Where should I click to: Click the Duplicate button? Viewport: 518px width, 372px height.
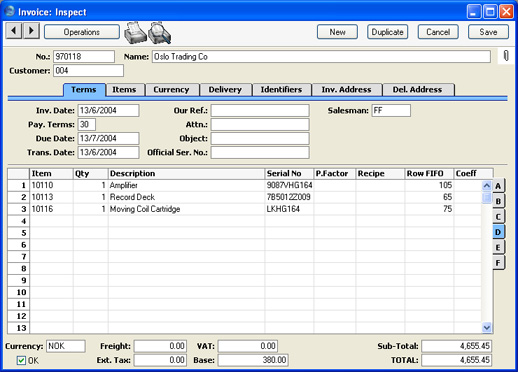(x=388, y=32)
